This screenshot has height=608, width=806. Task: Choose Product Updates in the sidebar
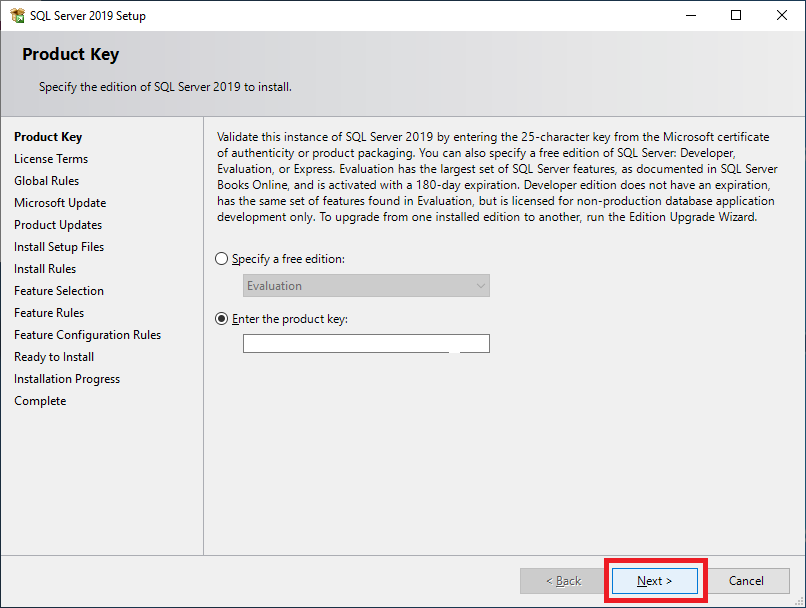[58, 225]
